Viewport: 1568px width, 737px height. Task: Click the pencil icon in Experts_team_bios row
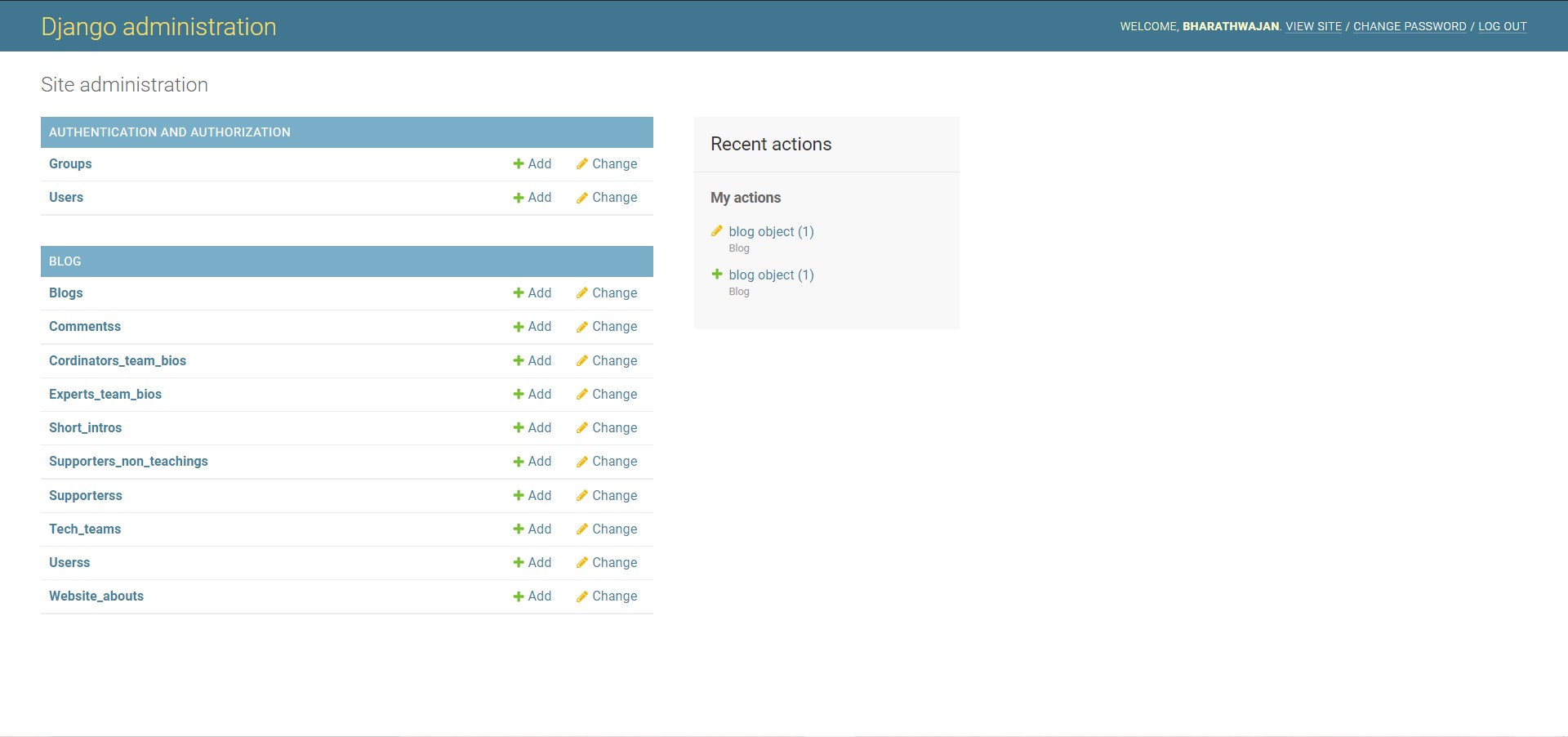581,395
